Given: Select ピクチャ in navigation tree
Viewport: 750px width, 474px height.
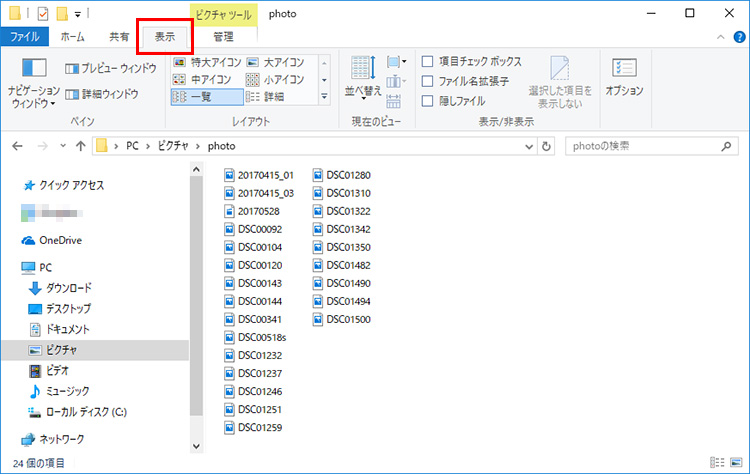Looking at the screenshot, I should click(x=61, y=350).
